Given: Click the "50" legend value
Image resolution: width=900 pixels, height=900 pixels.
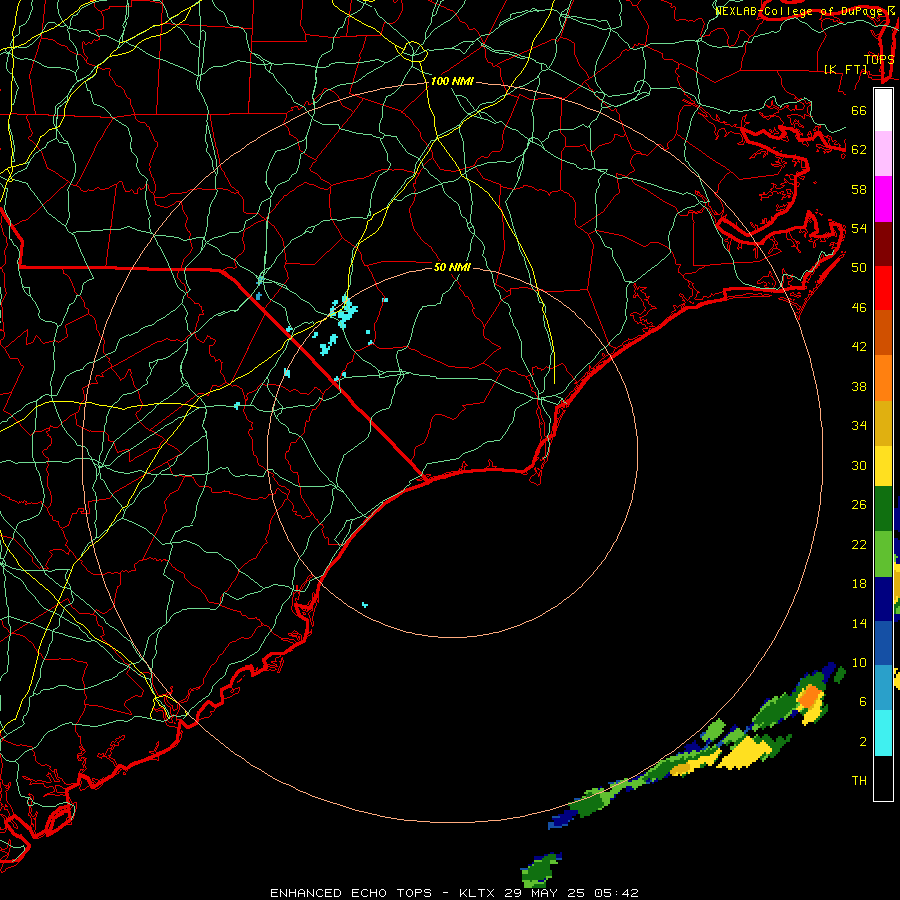Looking at the screenshot, I should click(859, 268).
